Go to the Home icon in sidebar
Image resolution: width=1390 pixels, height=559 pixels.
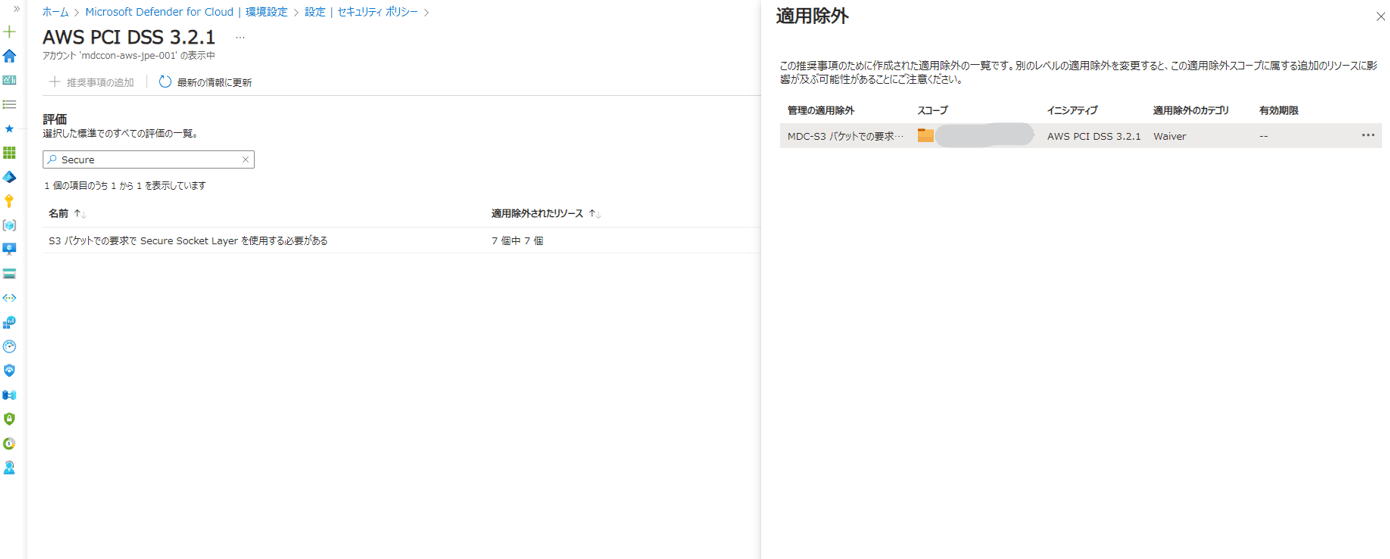(x=9, y=56)
